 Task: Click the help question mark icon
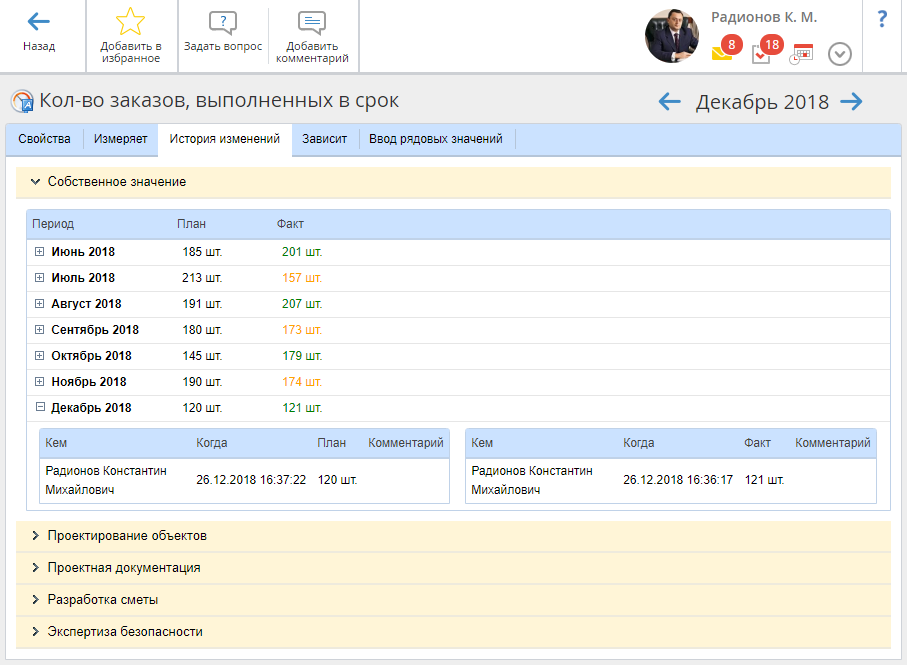tap(882, 19)
